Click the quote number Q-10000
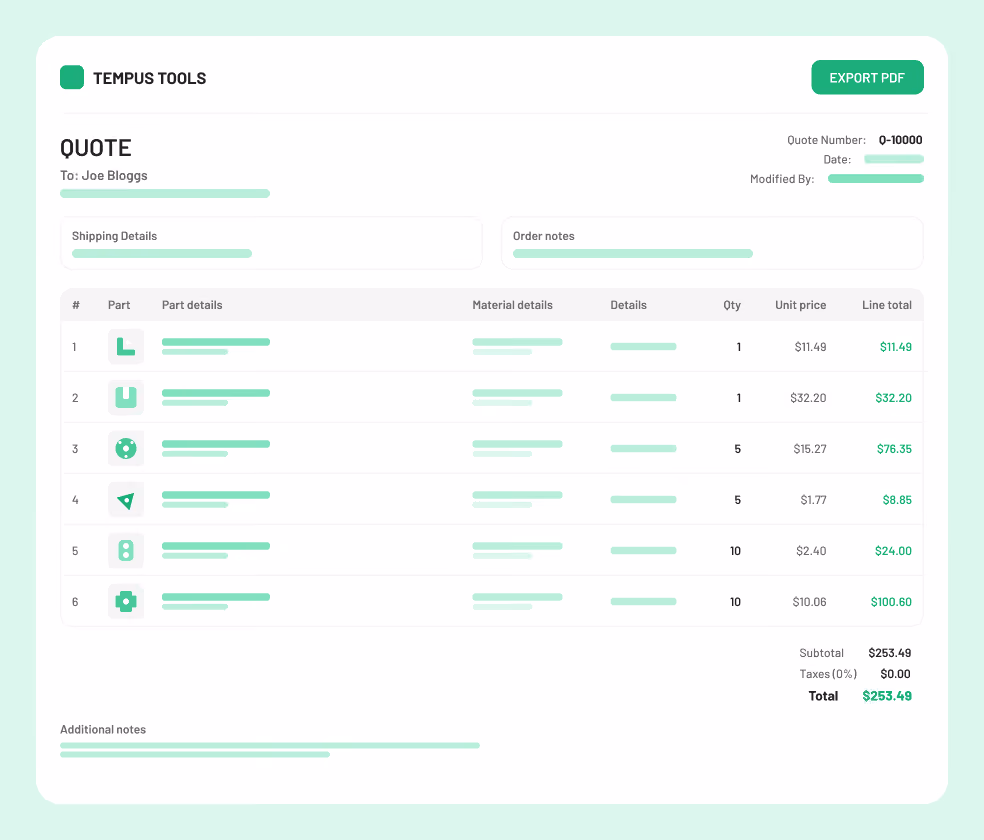This screenshot has width=984, height=840. 901,140
